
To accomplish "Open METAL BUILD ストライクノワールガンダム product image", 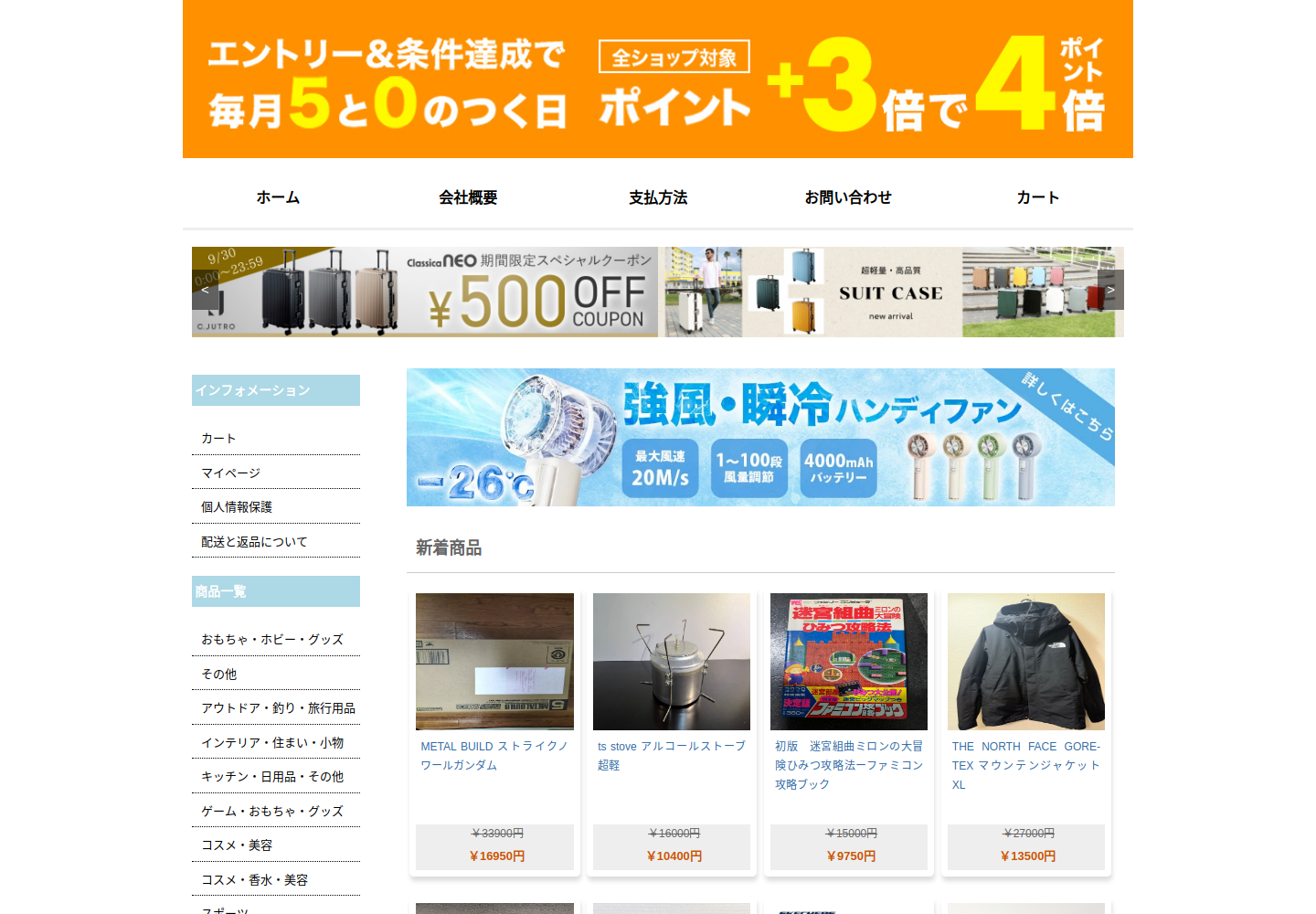I will (494, 662).
